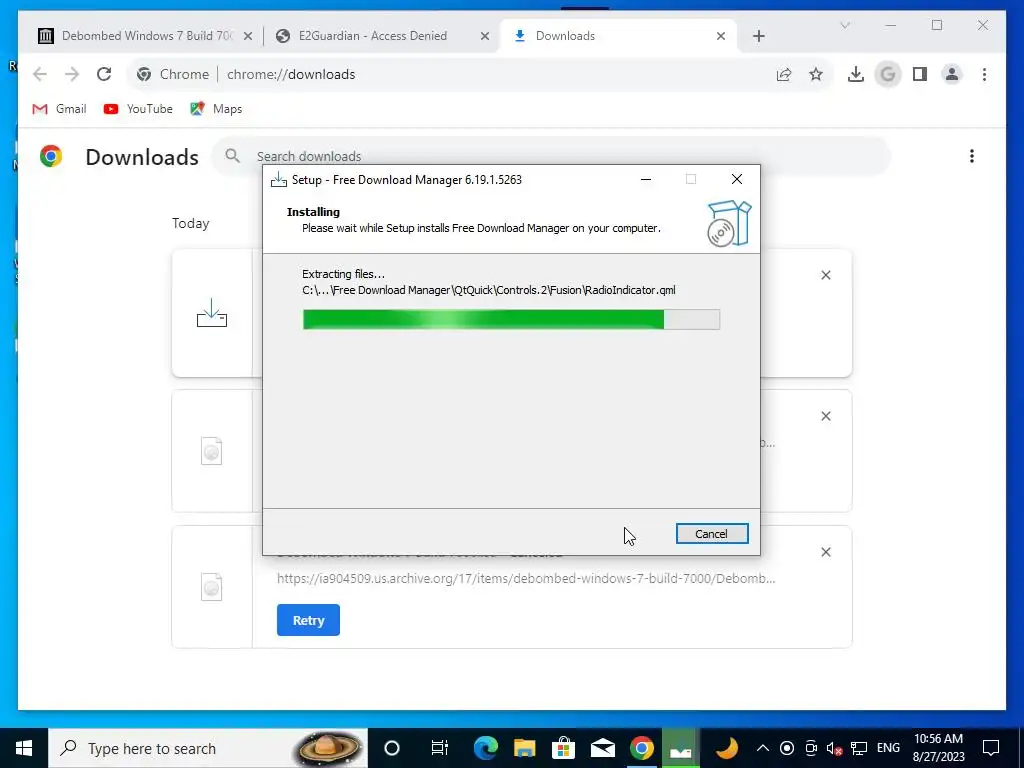Remove the second download entry from list
The image size is (1024, 768).
(825, 417)
